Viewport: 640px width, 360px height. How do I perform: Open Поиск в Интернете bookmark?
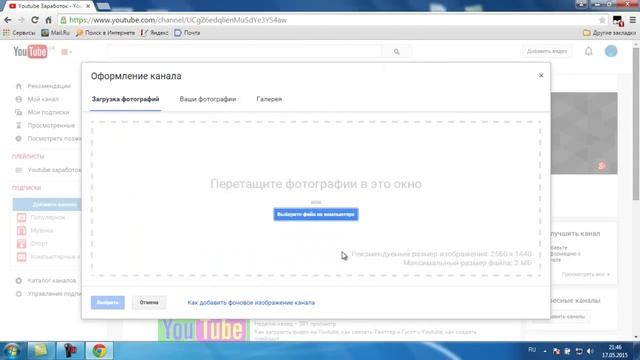click(105, 33)
